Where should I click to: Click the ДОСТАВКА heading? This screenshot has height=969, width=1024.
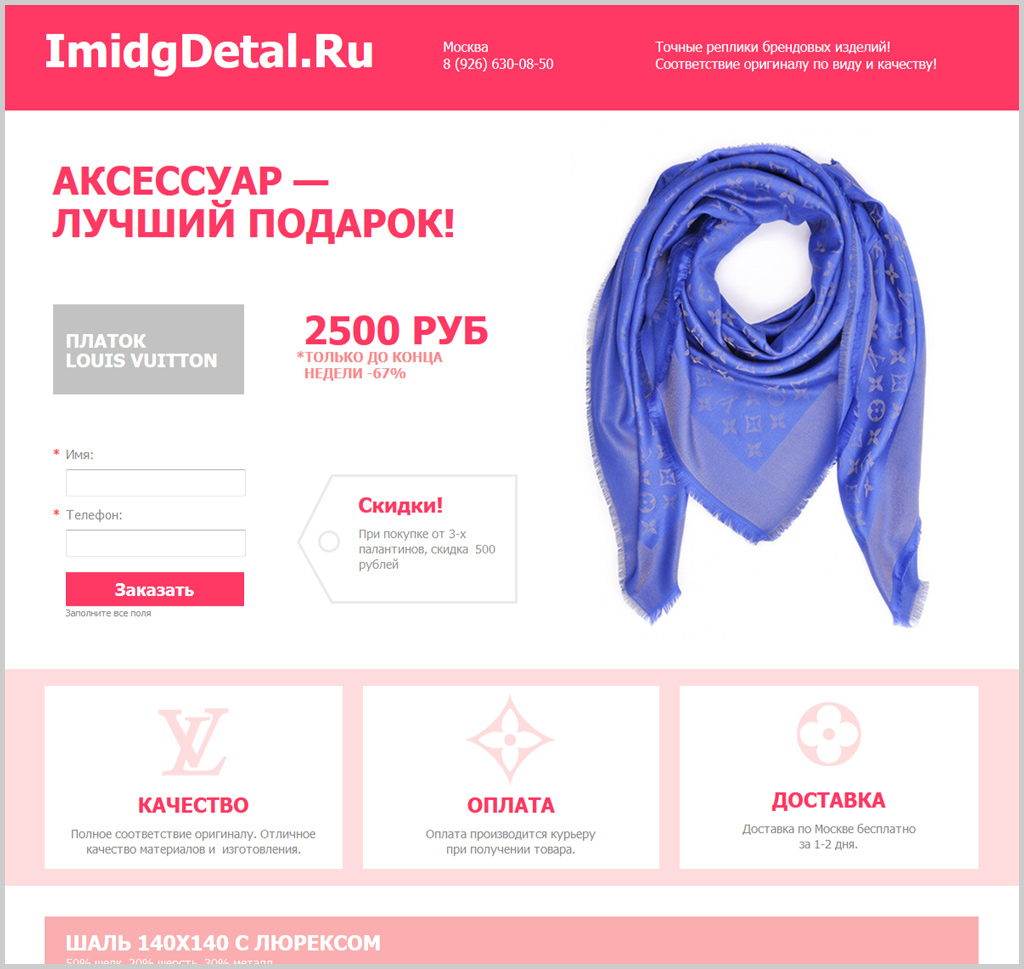[829, 800]
